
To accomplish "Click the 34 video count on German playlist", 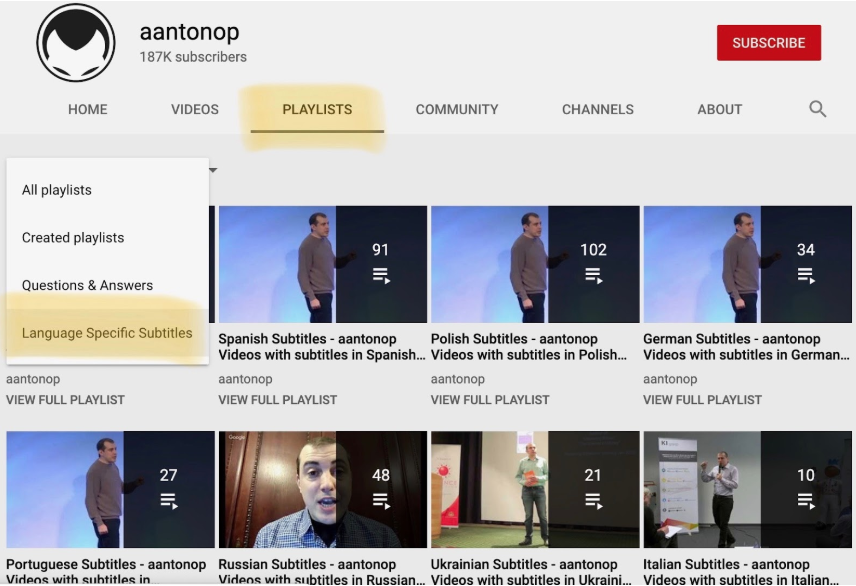I will pos(806,250).
